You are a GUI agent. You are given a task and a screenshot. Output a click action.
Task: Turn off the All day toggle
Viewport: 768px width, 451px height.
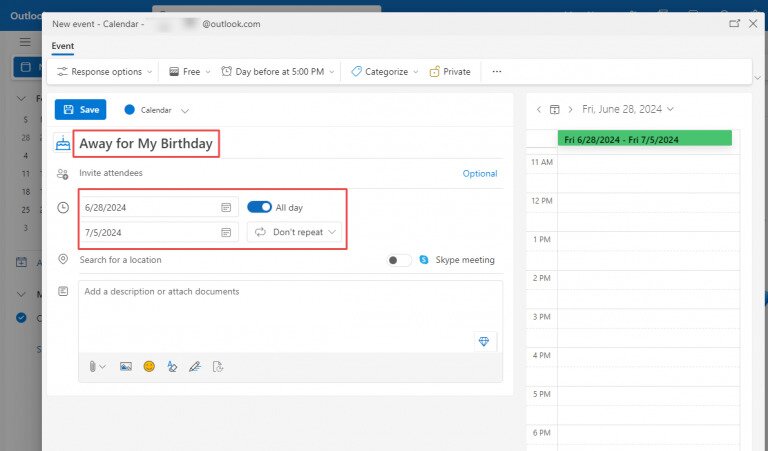click(x=259, y=207)
